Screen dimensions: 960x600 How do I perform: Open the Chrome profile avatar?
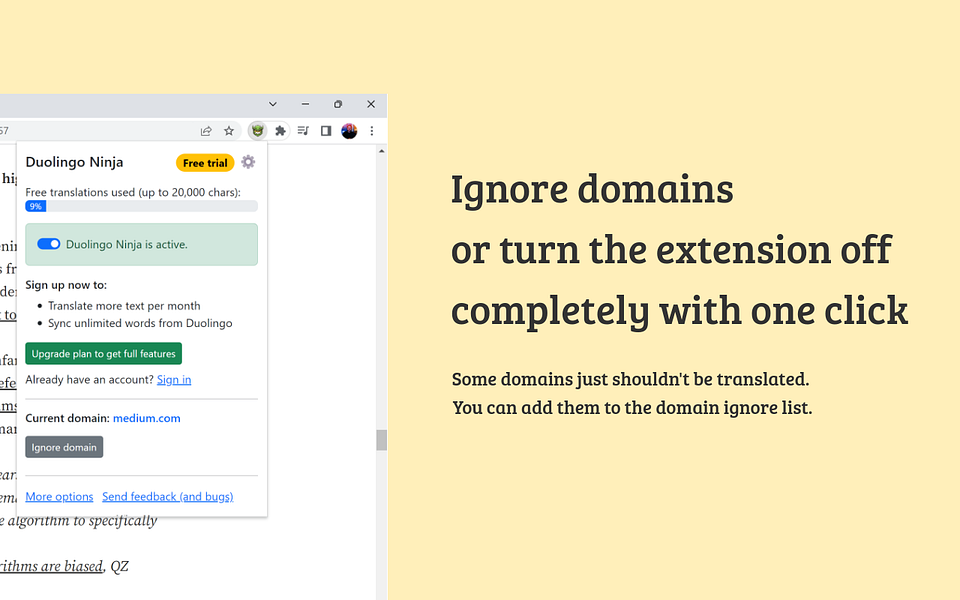point(349,130)
